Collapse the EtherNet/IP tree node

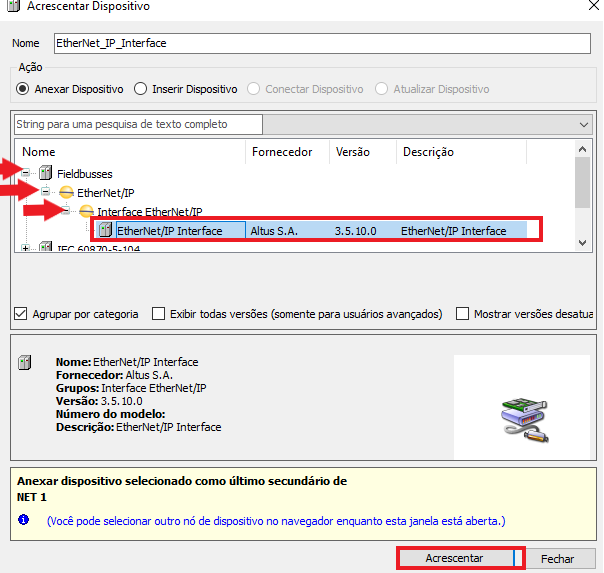46,192
